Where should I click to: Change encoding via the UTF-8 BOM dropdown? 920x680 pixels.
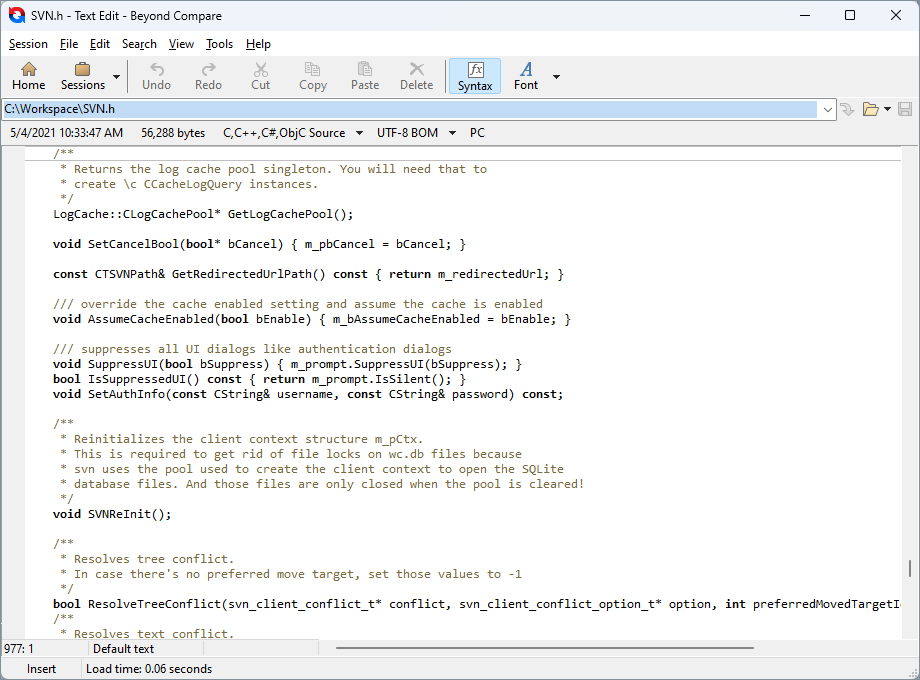click(451, 132)
